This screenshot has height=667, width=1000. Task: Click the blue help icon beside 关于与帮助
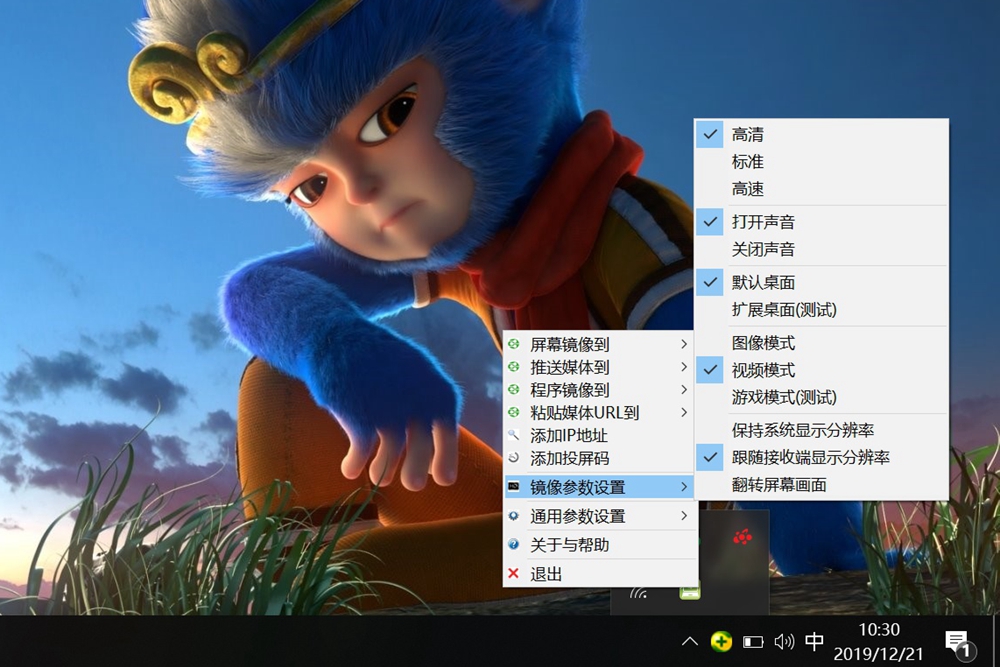tap(513, 545)
